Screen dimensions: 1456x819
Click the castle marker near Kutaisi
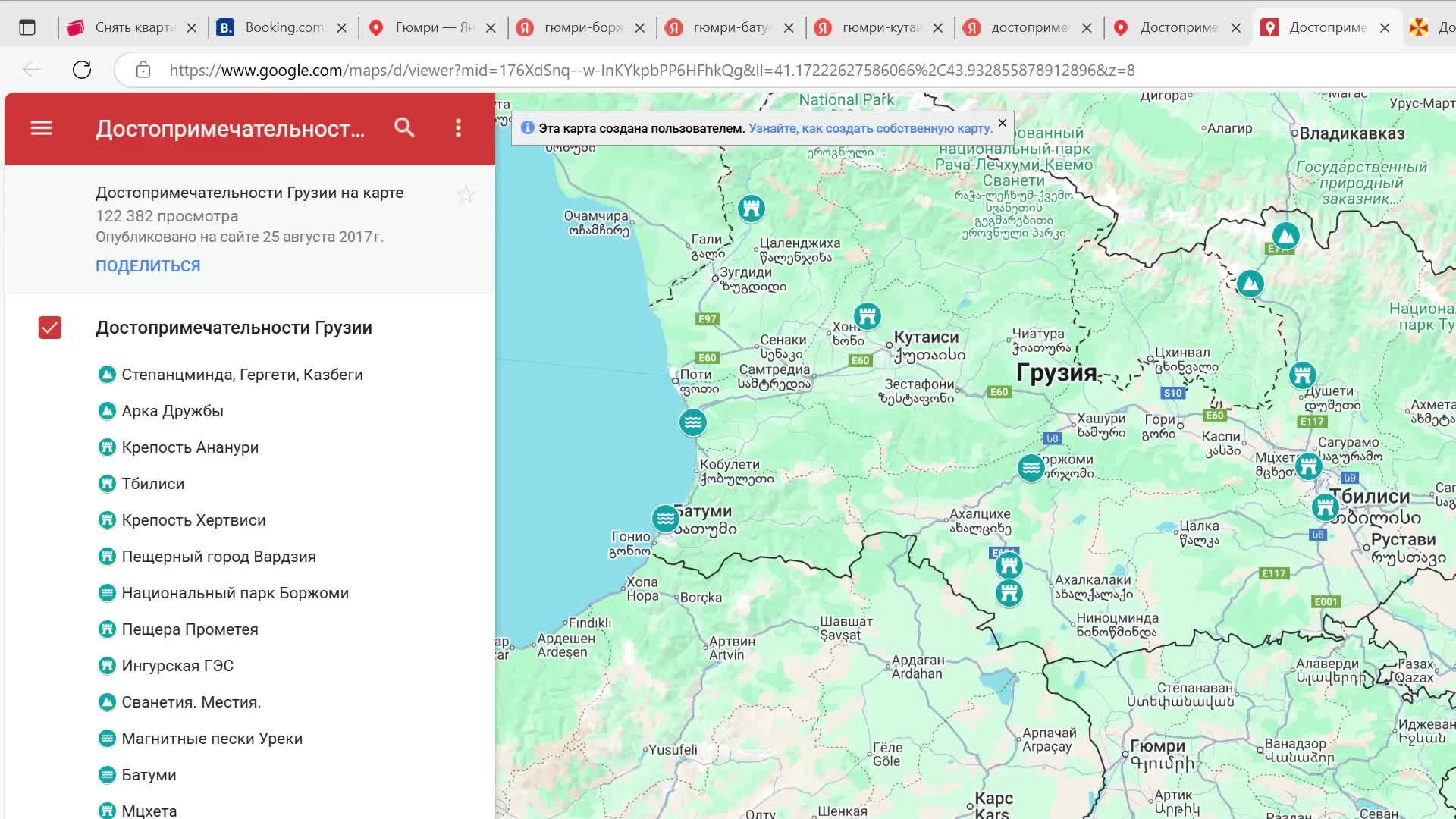click(867, 315)
